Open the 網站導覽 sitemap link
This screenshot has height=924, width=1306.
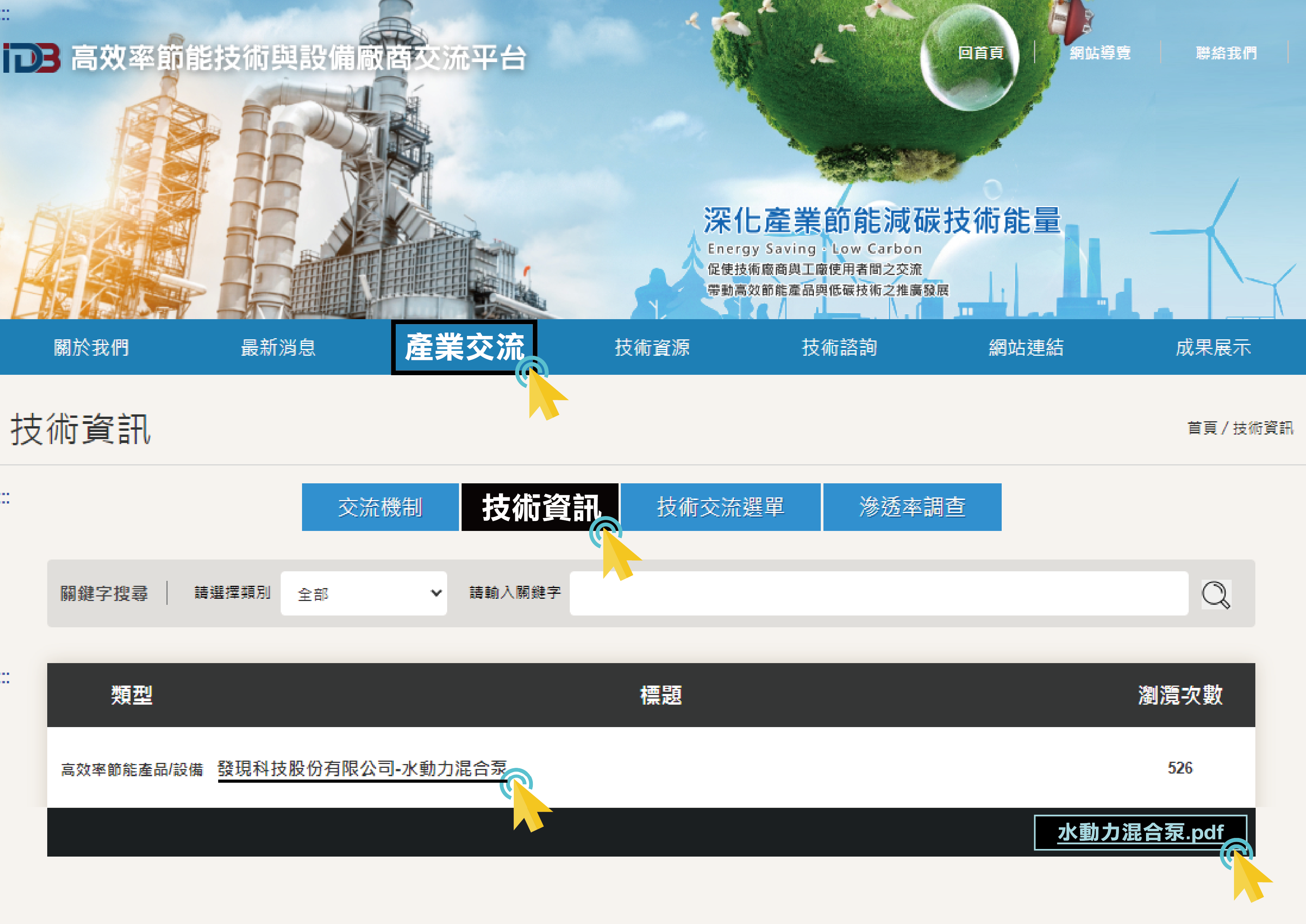pos(1100,53)
